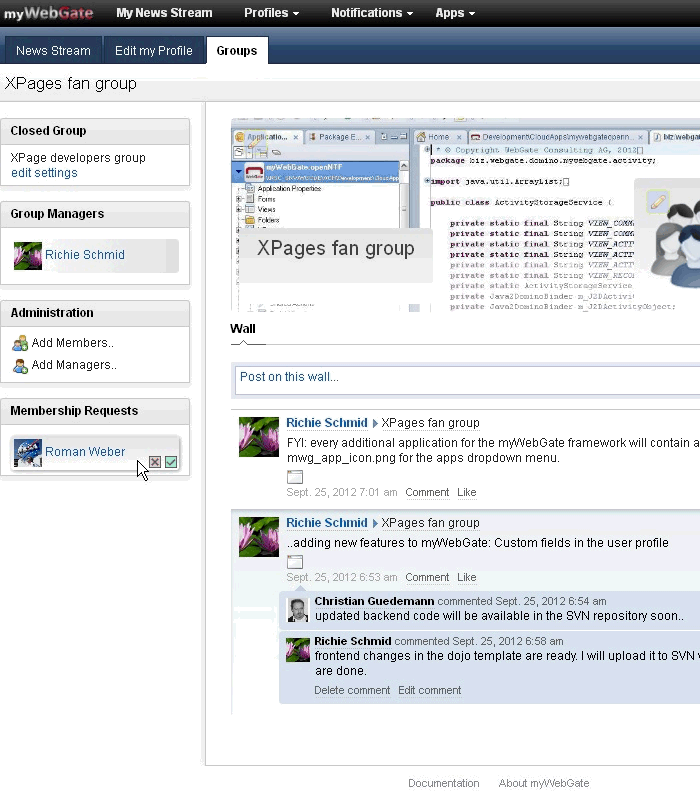Click Richie Schmid's avatar on the 6:53 am post

coord(259,537)
